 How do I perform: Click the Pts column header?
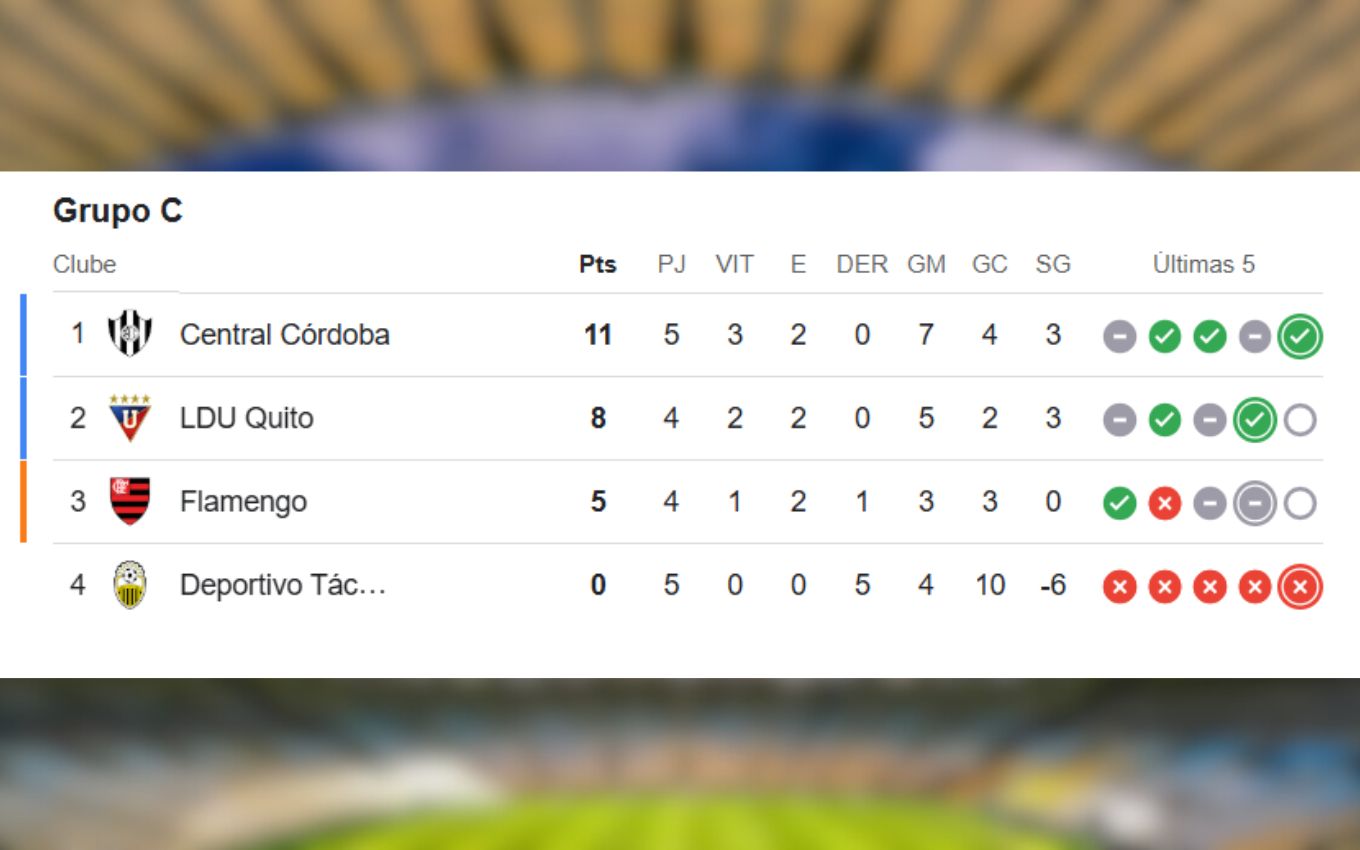598,265
